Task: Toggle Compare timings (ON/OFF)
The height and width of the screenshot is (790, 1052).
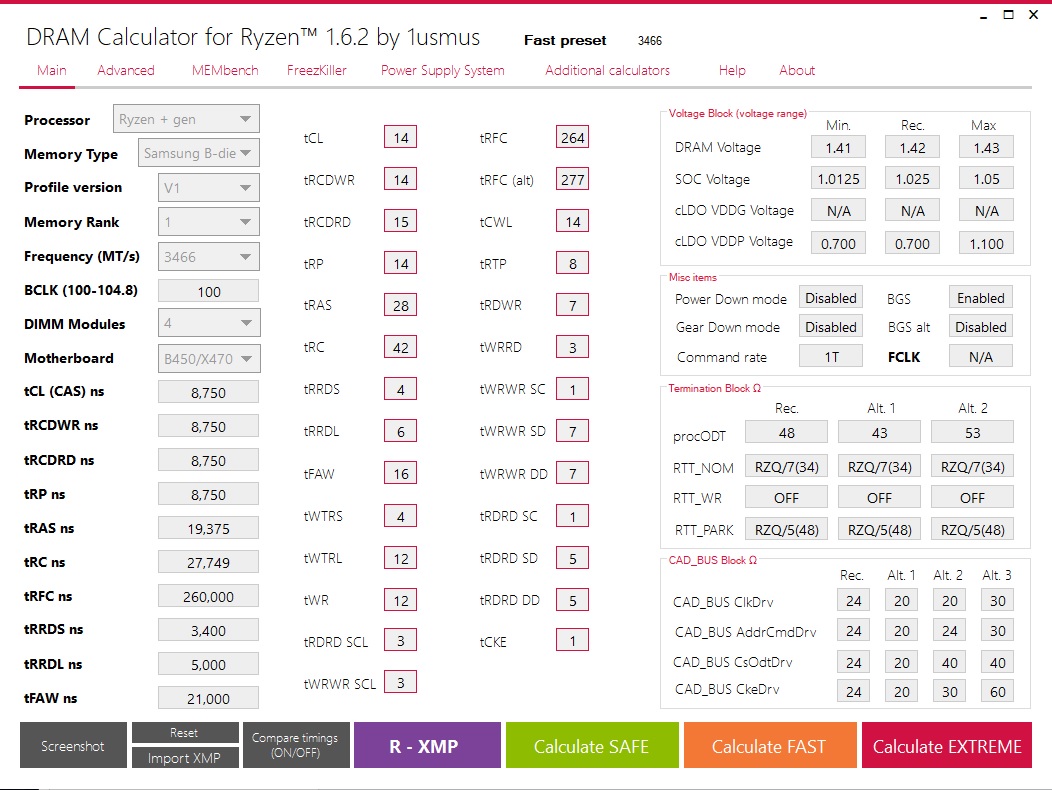Action: tap(296, 745)
